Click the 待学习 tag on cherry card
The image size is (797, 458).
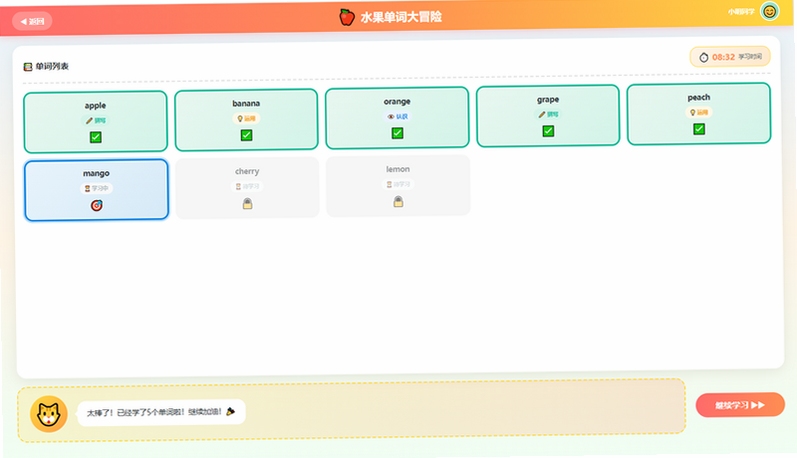[x=247, y=187]
